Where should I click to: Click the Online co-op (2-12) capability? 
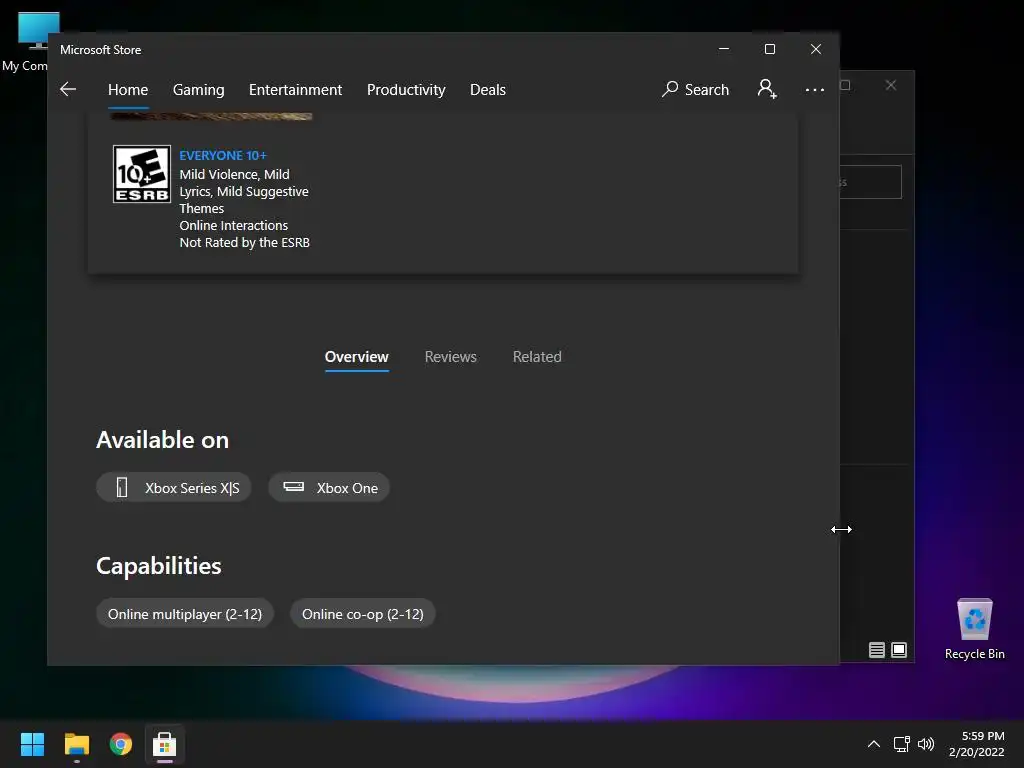(362, 614)
